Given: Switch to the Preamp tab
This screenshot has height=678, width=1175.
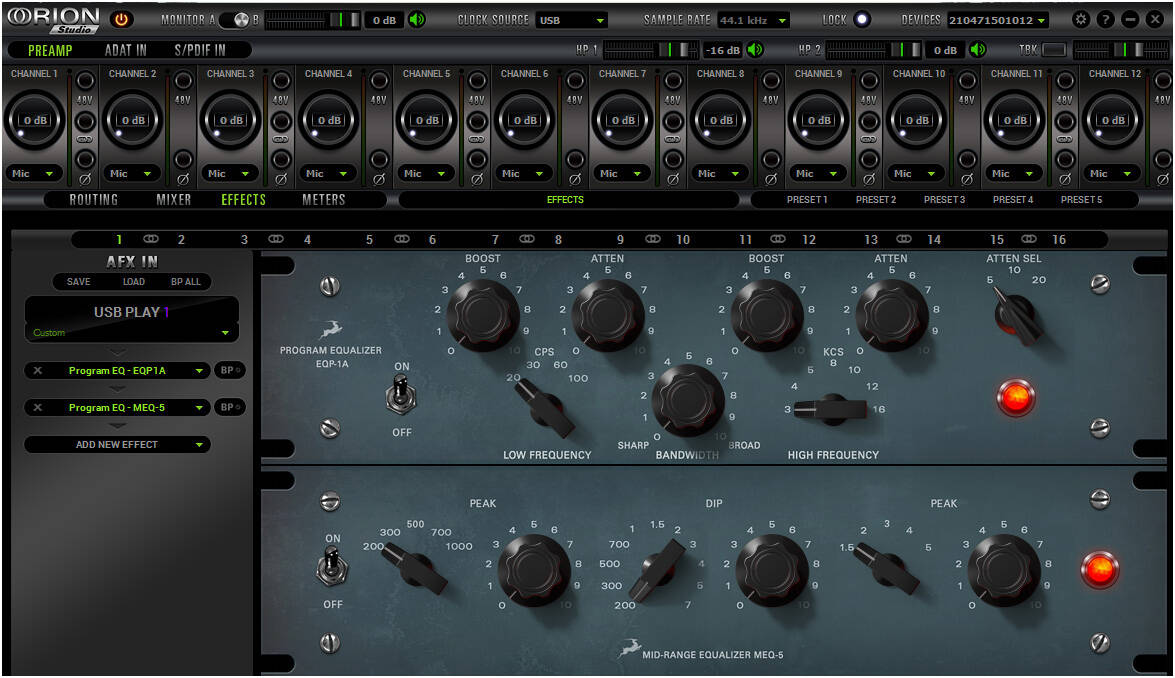Looking at the screenshot, I should coord(50,50).
